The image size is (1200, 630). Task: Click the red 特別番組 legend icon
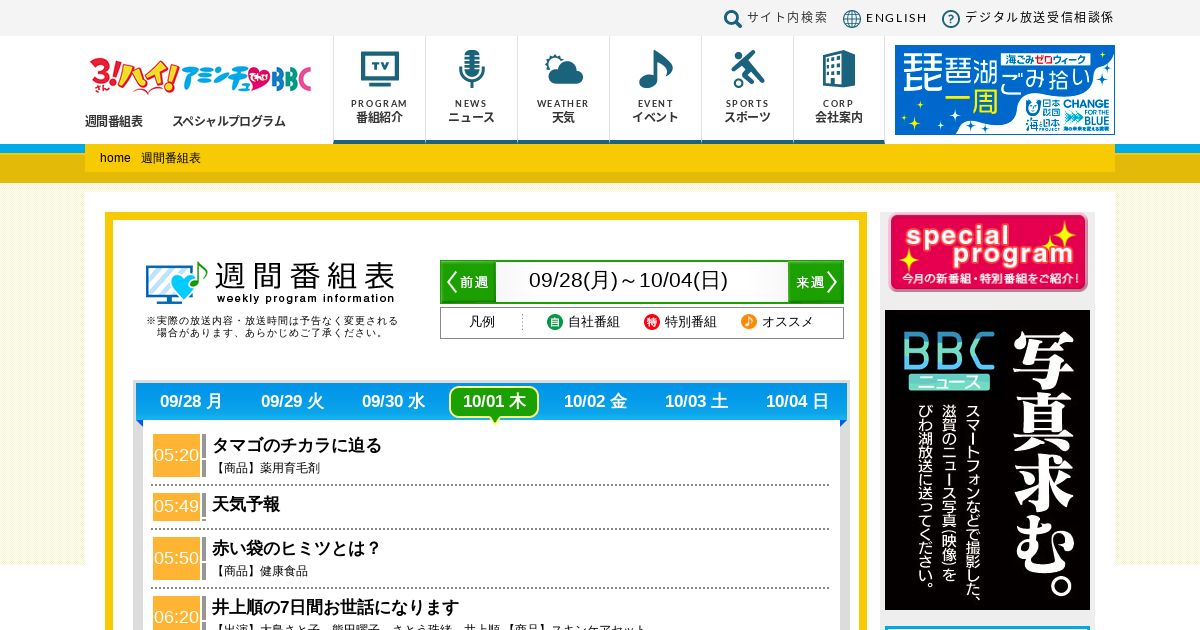click(652, 322)
